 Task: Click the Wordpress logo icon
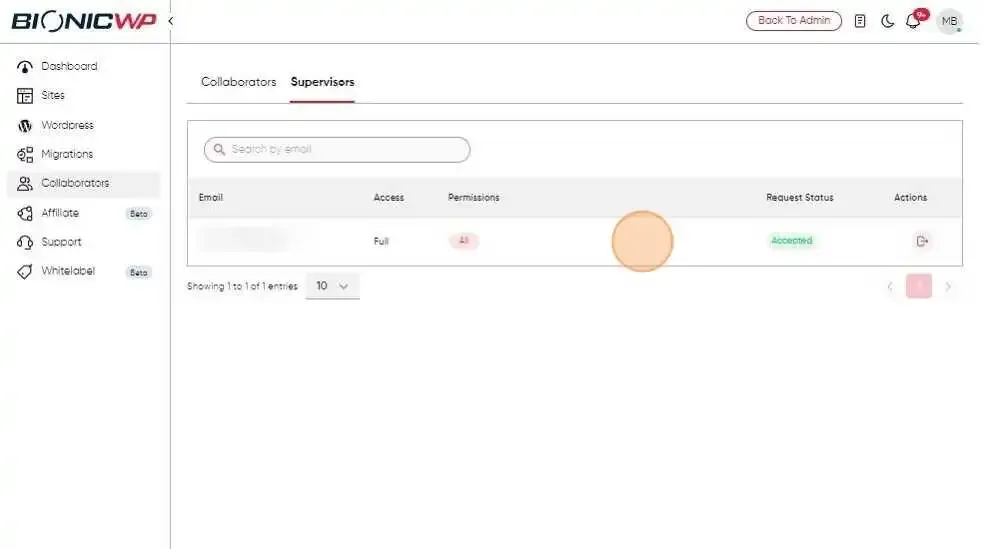tap(24, 125)
